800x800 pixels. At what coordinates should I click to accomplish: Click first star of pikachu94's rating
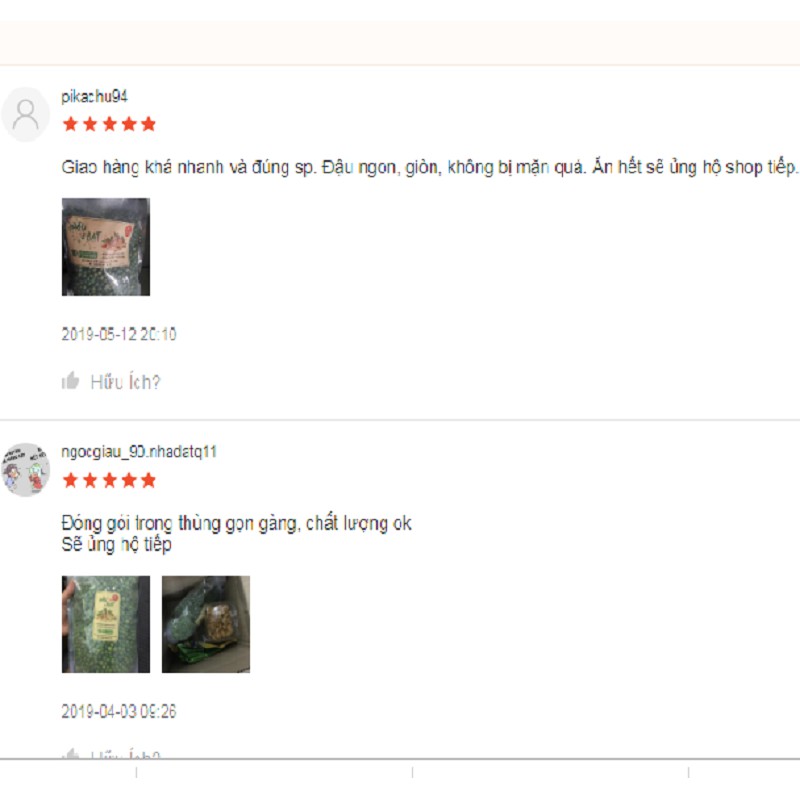[70, 124]
